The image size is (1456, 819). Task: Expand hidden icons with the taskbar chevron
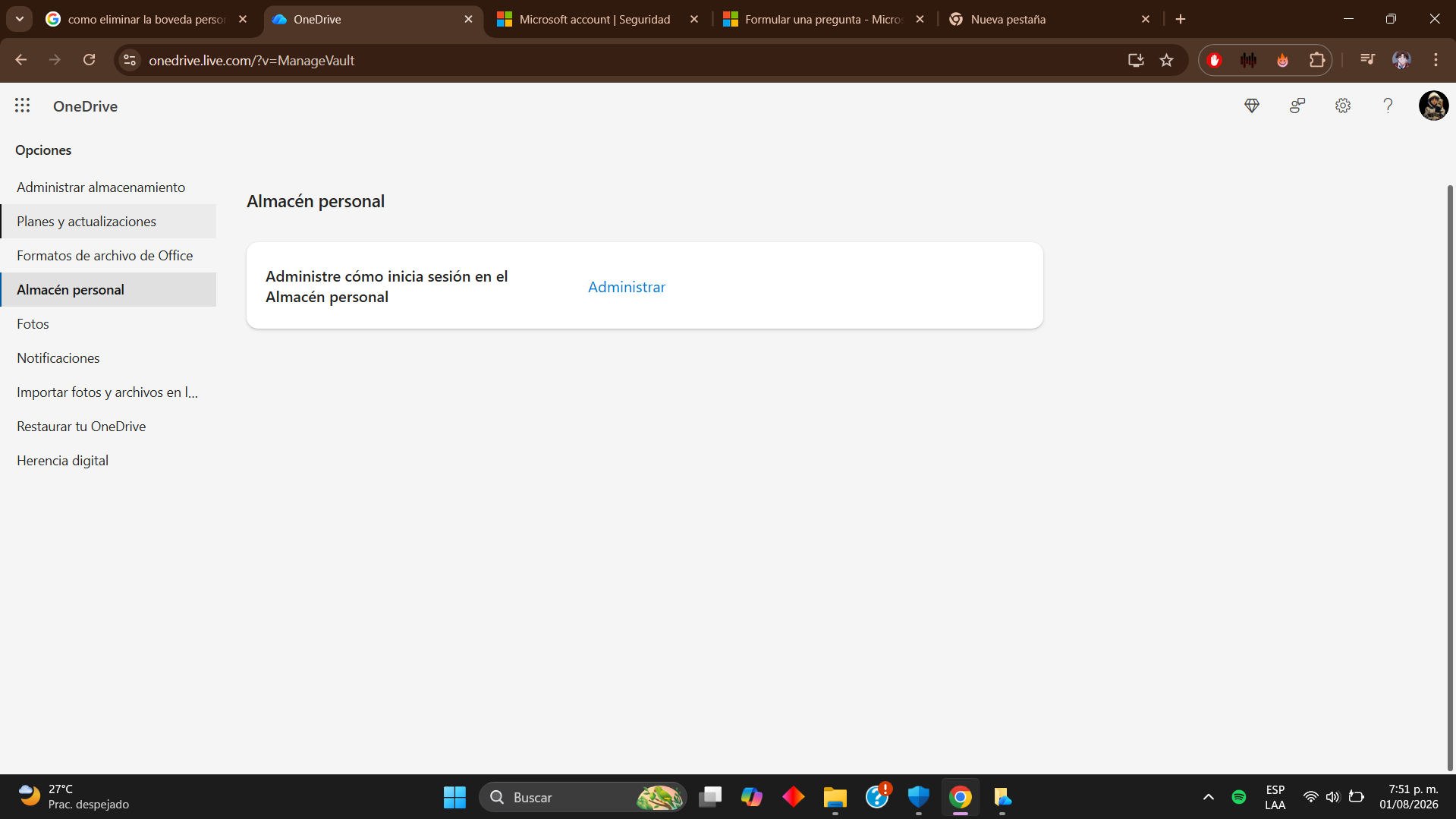(1208, 797)
